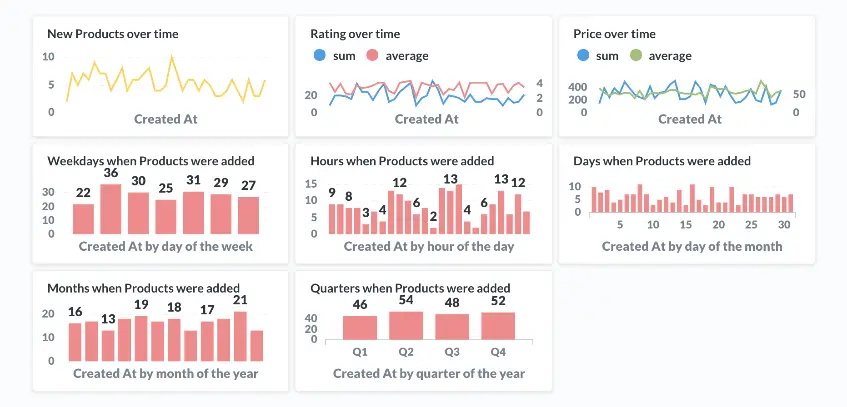Click the Weekdays when Products were added title

(x=150, y=161)
